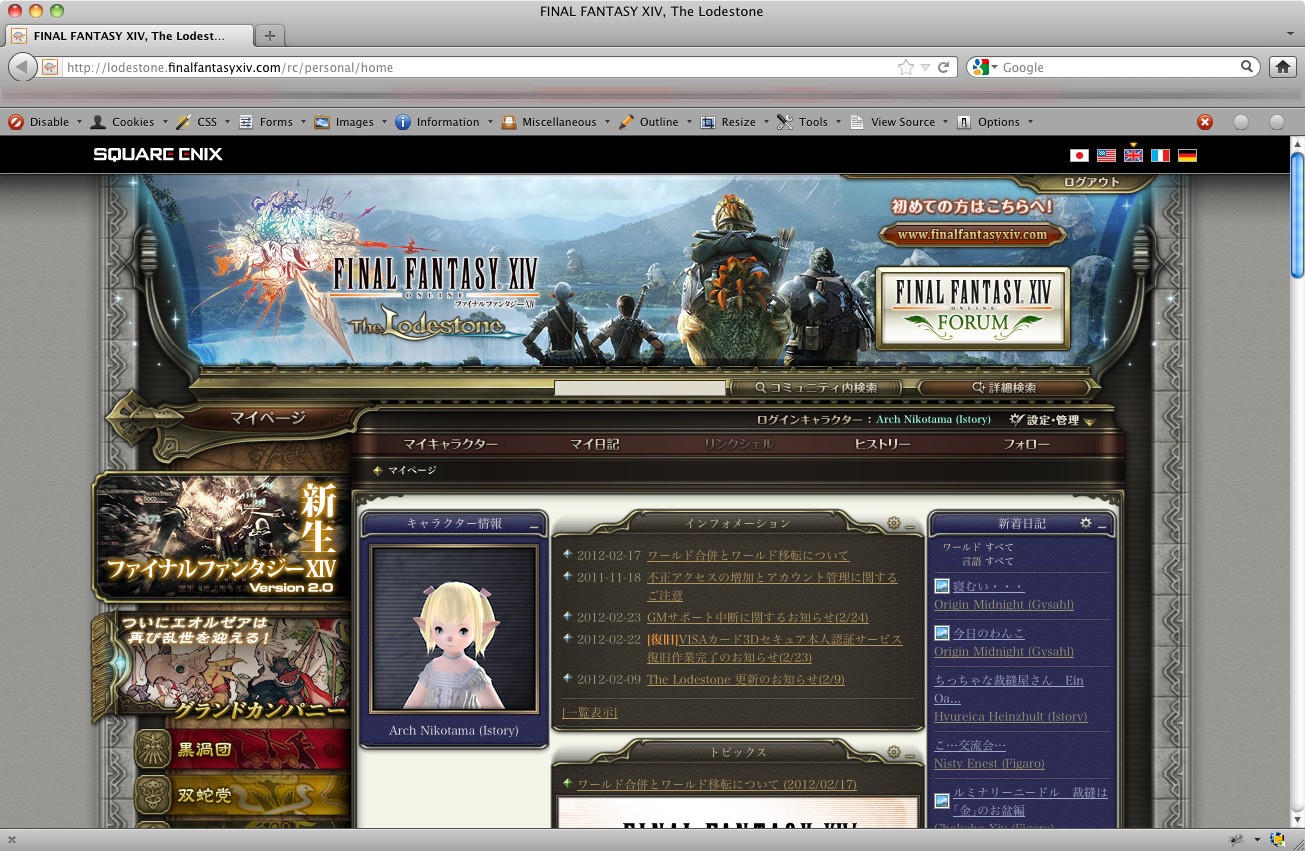Viewport: 1305px width, 851px height.
Task: Open the Final Fantasy XIV Forum banner
Action: click(x=972, y=308)
